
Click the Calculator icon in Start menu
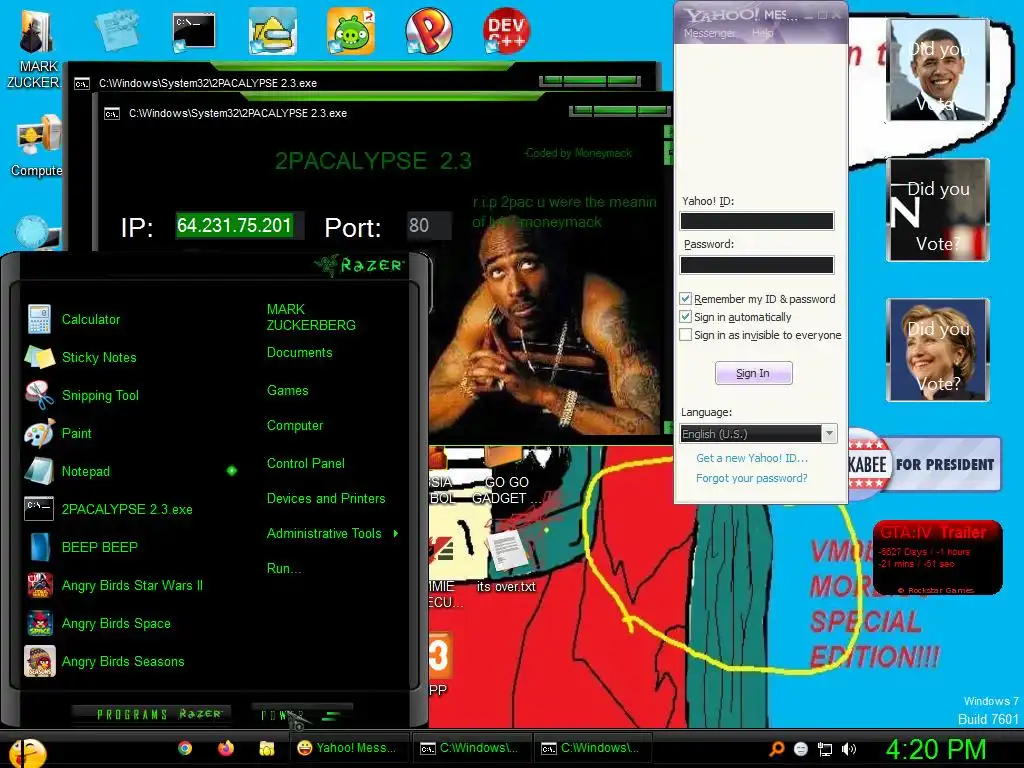tap(39, 319)
